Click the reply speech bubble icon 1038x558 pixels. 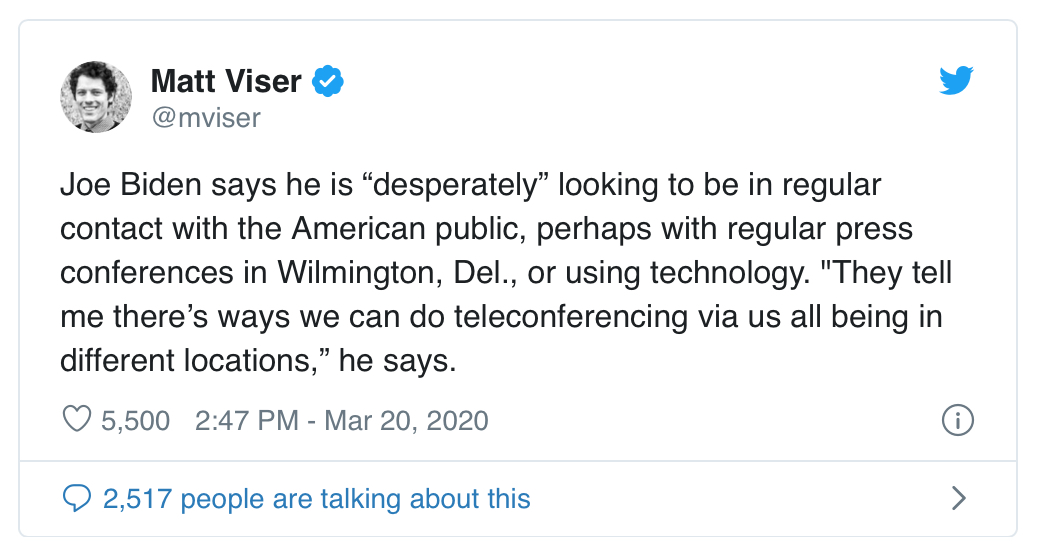coord(77,498)
